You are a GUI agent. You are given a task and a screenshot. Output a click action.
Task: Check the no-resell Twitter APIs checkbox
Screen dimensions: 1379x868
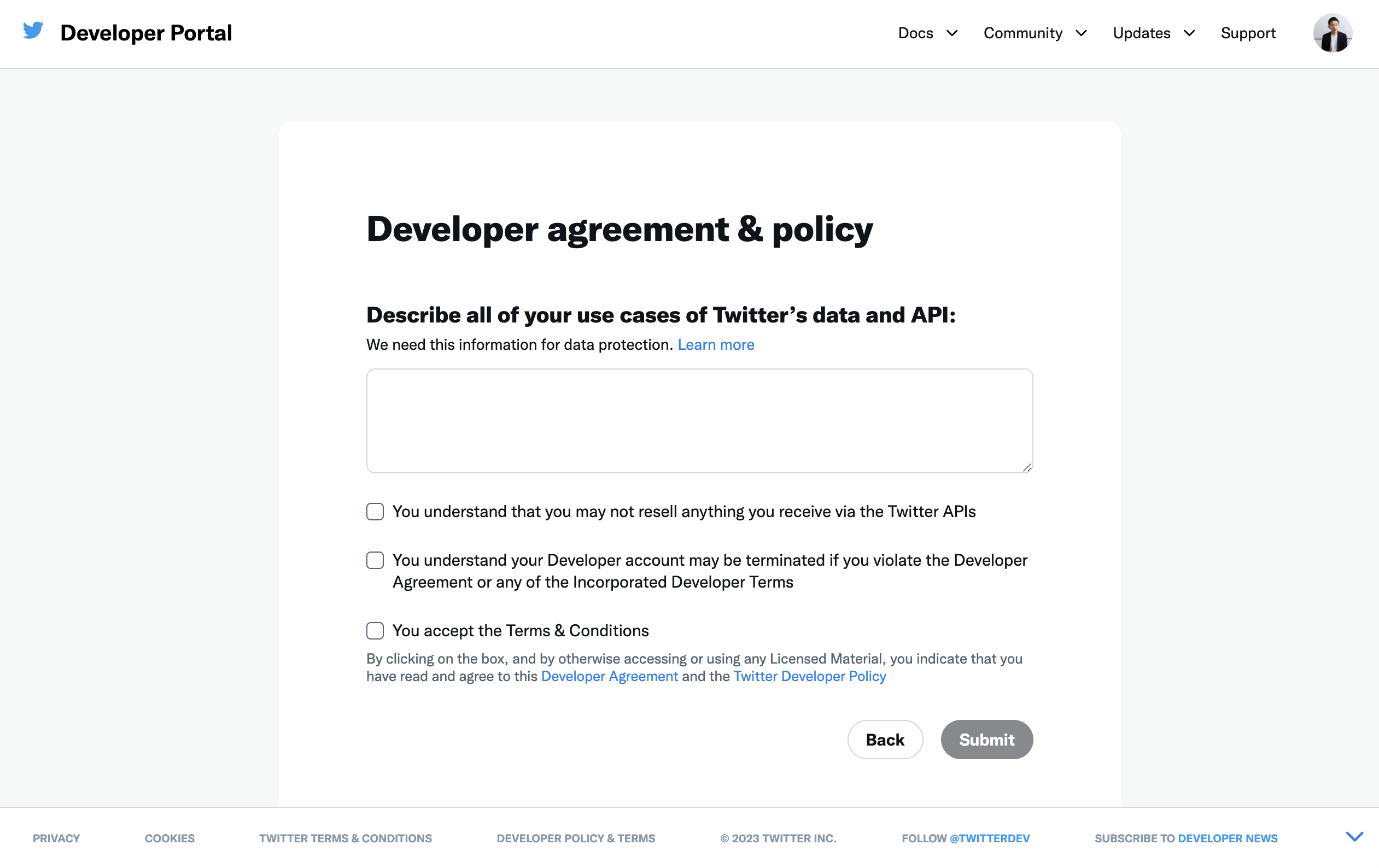(x=375, y=511)
